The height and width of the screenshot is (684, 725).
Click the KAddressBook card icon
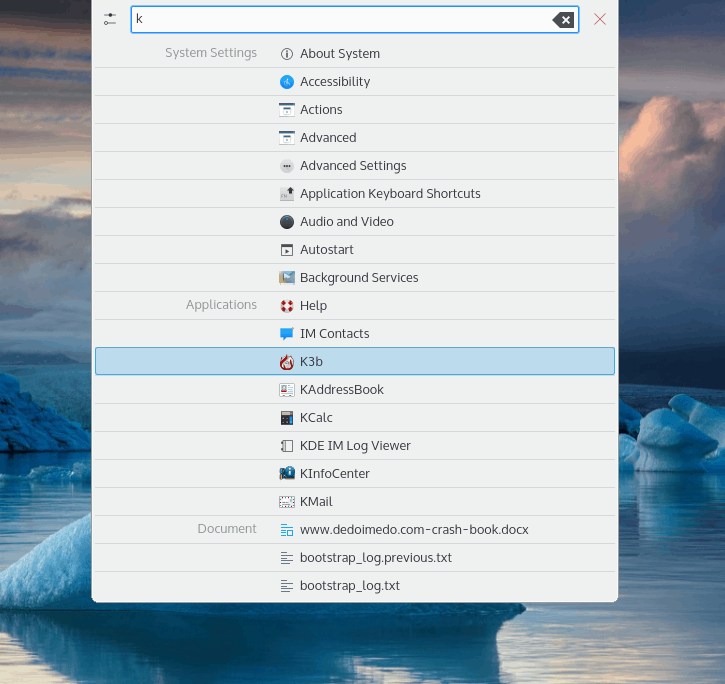pyautogui.click(x=287, y=390)
